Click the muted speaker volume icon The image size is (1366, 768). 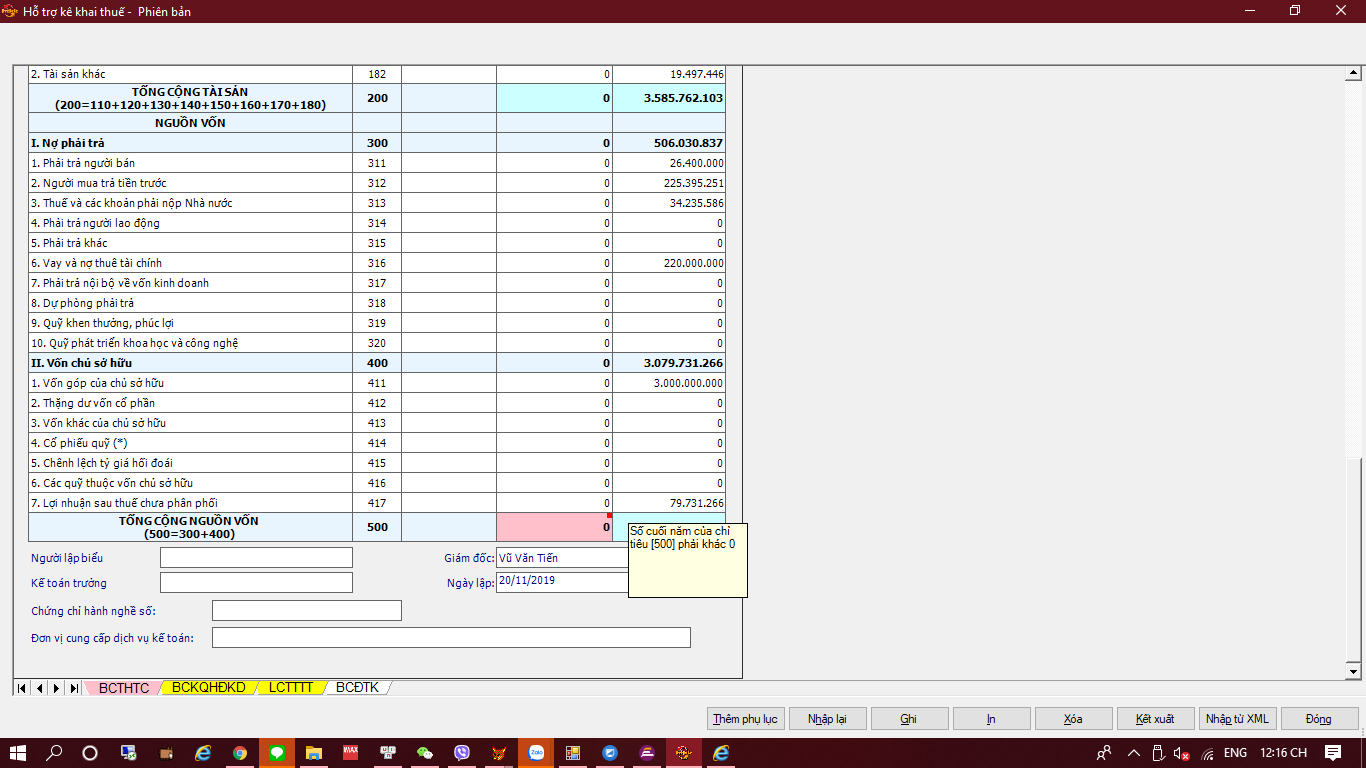click(x=1181, y=753)
